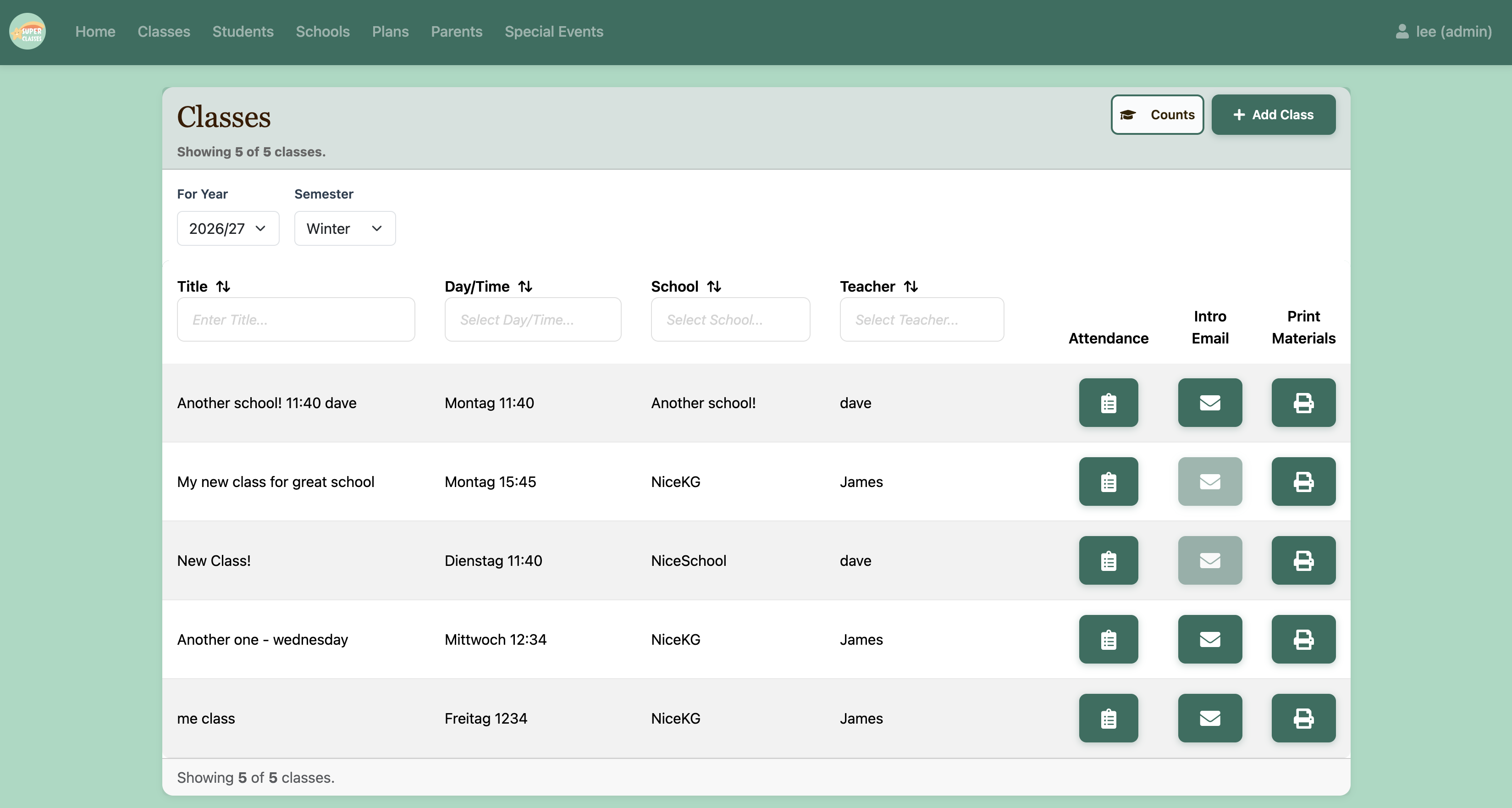Open the lee (admin) user menu
Screen dimensions: 1512x808
(x=1443, y=32)
